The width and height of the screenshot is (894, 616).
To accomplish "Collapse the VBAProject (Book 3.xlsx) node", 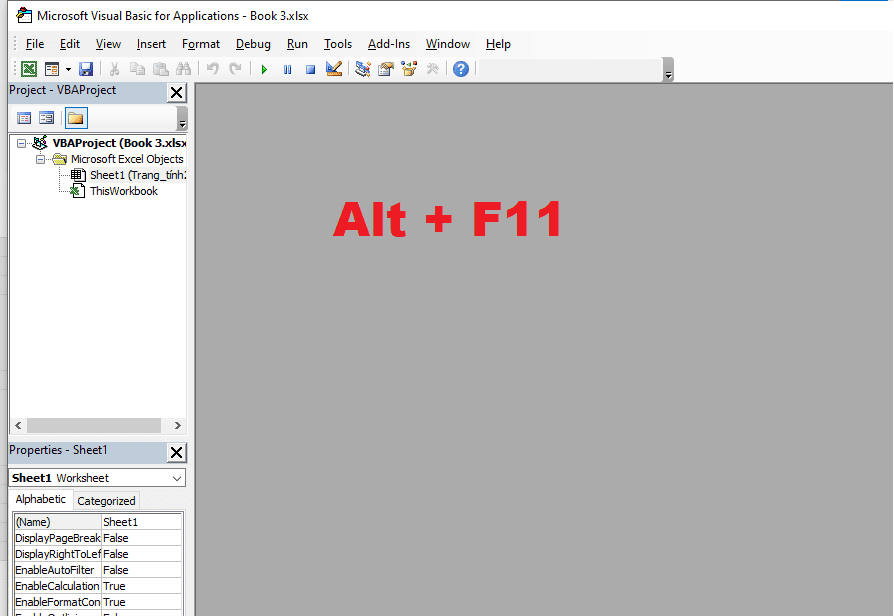I will click(21, 143).
